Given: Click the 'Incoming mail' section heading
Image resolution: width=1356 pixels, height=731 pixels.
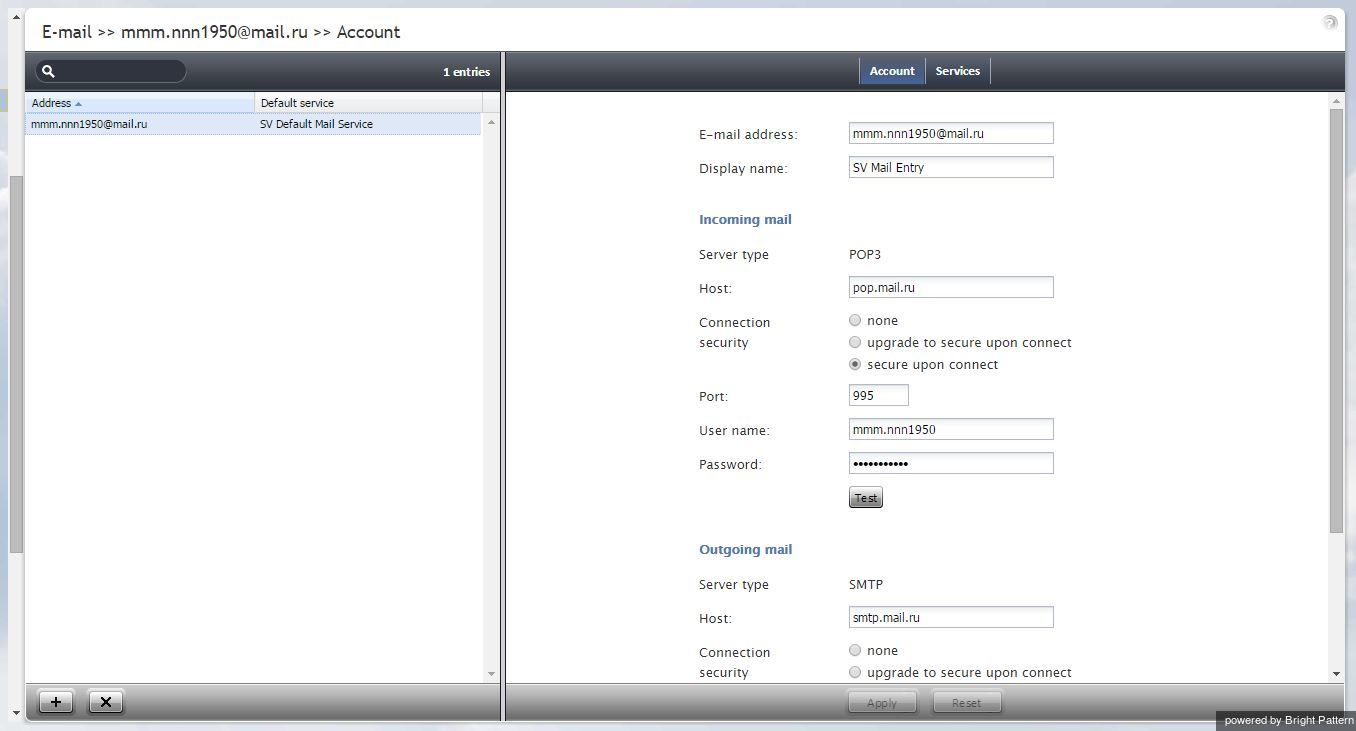Looking at the screenshot, I should pyautogui.click(x=745, y=220).
